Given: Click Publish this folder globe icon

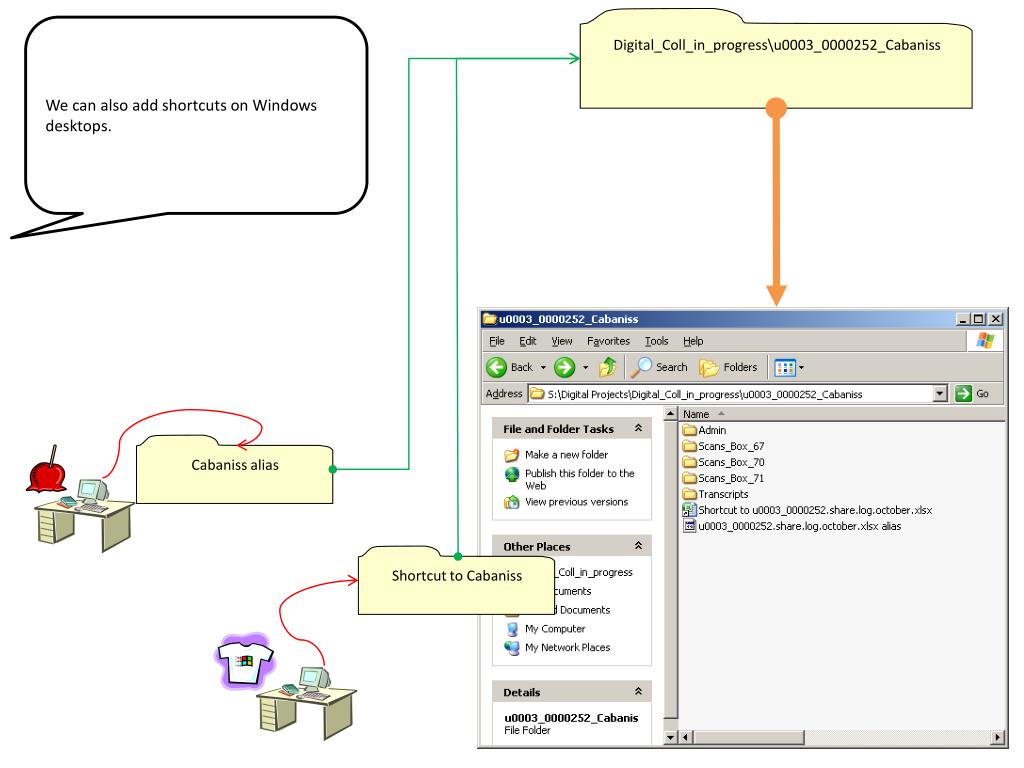Looking at the screenshot, I should (512, 474).
